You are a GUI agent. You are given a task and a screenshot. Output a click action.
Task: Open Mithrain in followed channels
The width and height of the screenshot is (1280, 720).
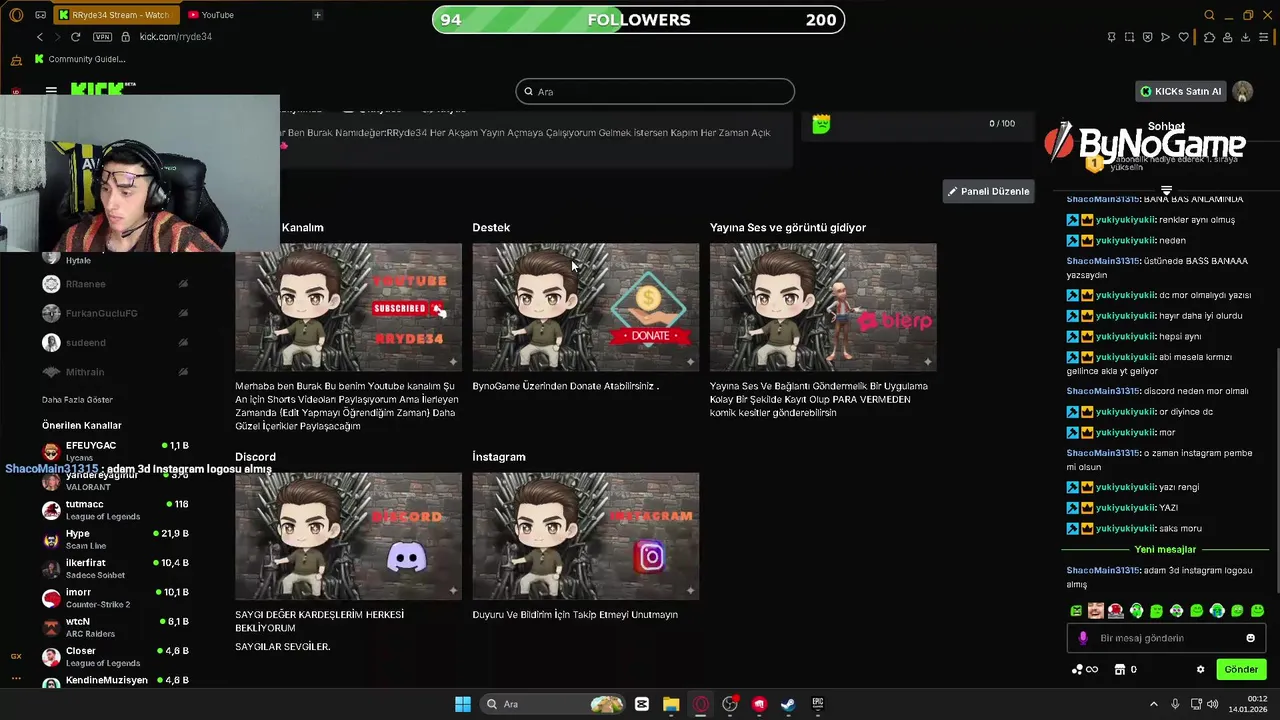(x=115, y=372)
